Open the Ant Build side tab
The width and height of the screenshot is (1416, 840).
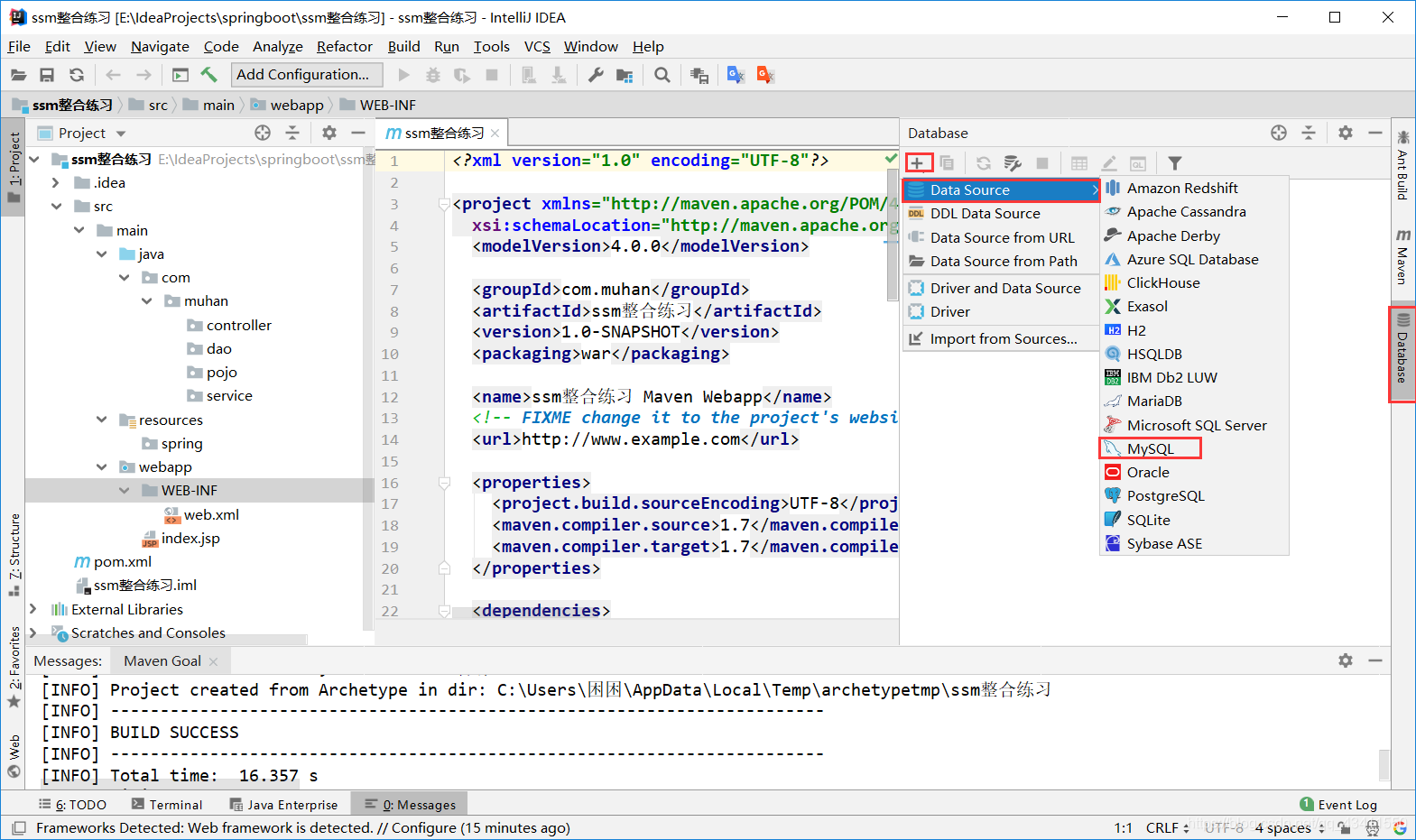click(x=1402, y=164)
